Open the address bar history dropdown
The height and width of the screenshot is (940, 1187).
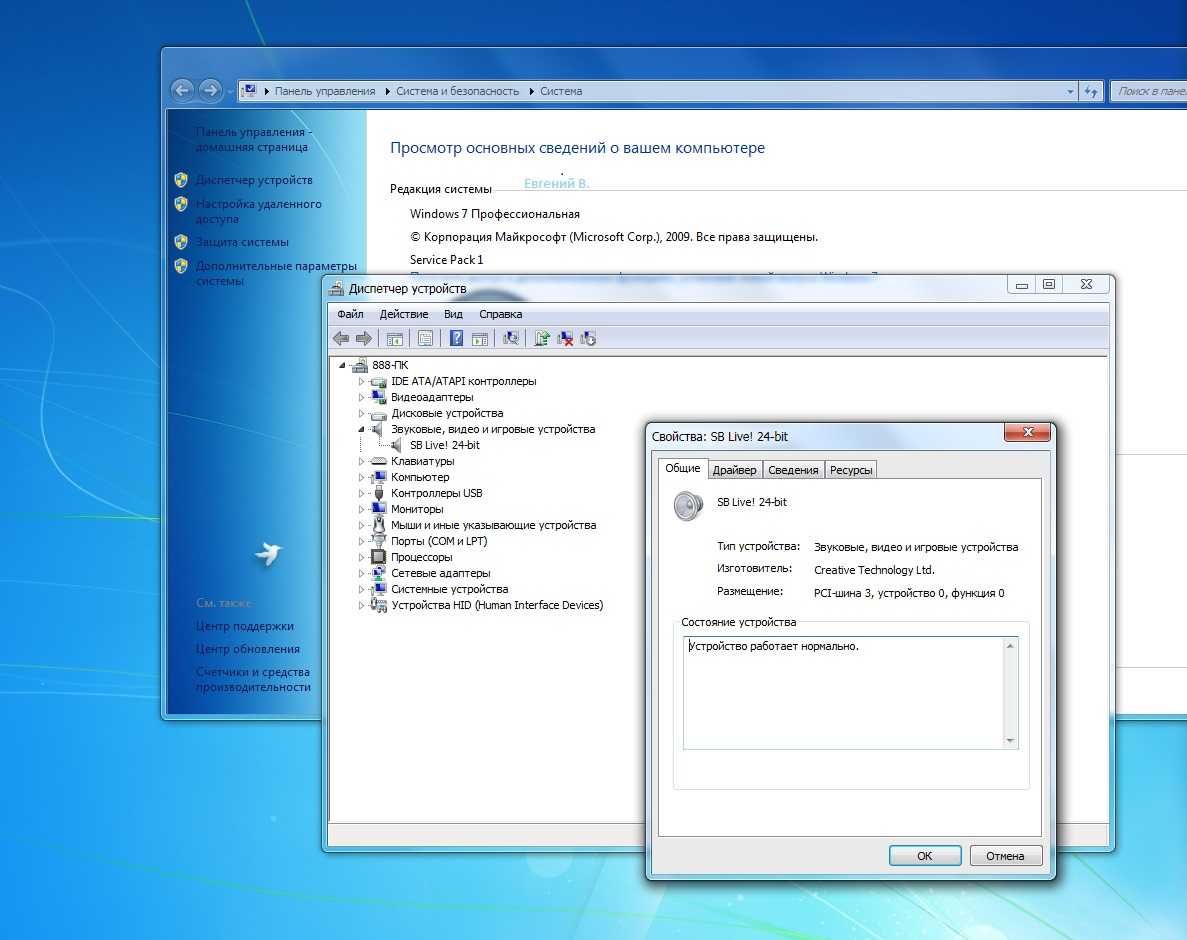[1070, 91]
